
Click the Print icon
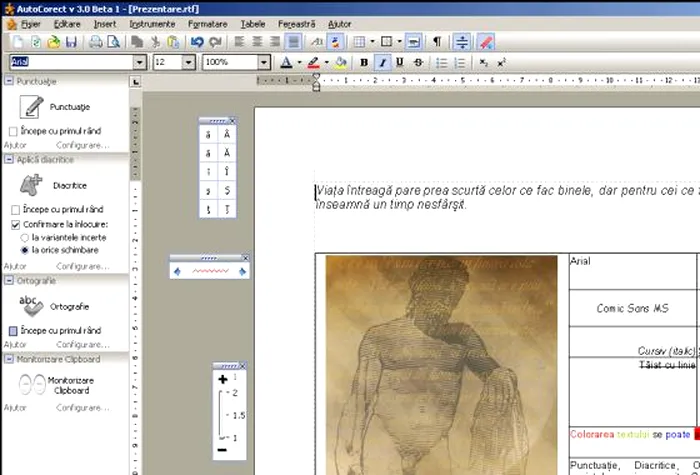point(96,42)
